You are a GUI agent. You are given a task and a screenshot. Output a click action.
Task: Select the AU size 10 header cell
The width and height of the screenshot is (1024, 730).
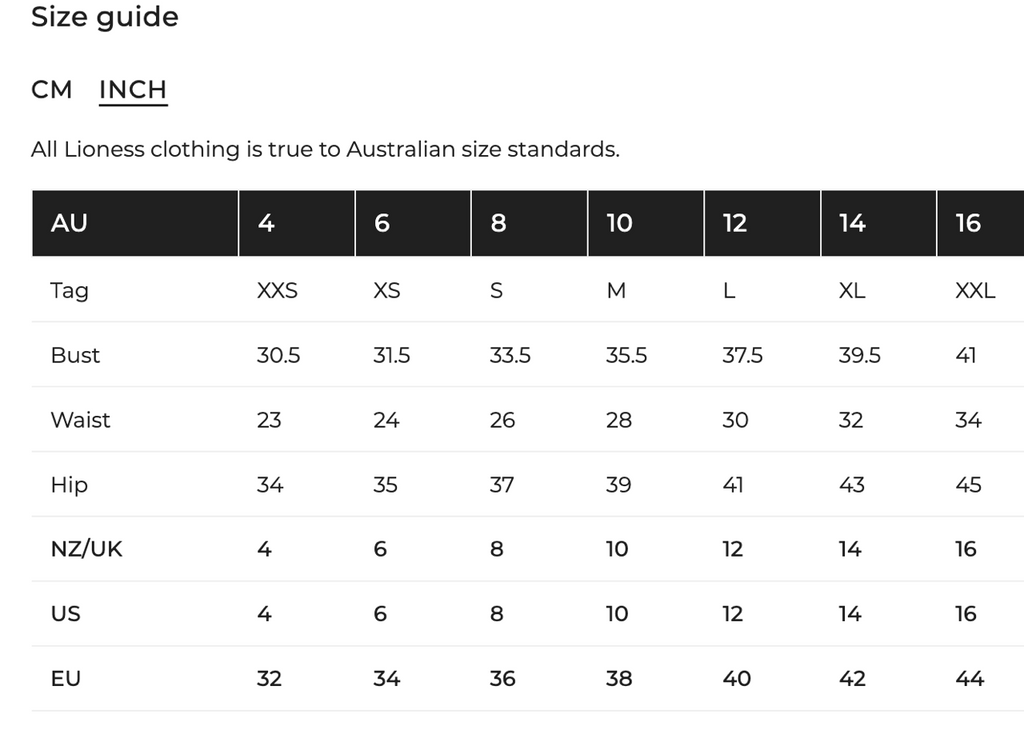(x=646, y=223)
